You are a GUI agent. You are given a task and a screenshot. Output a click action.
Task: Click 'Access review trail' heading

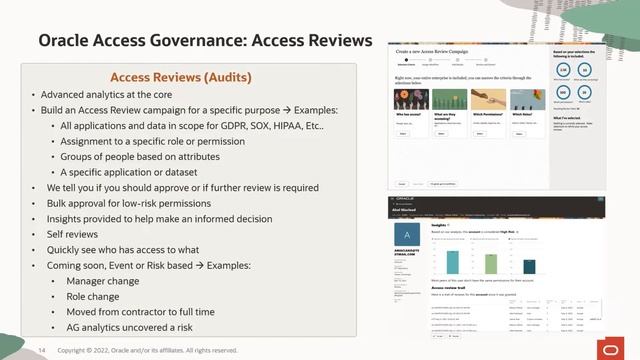448,288
